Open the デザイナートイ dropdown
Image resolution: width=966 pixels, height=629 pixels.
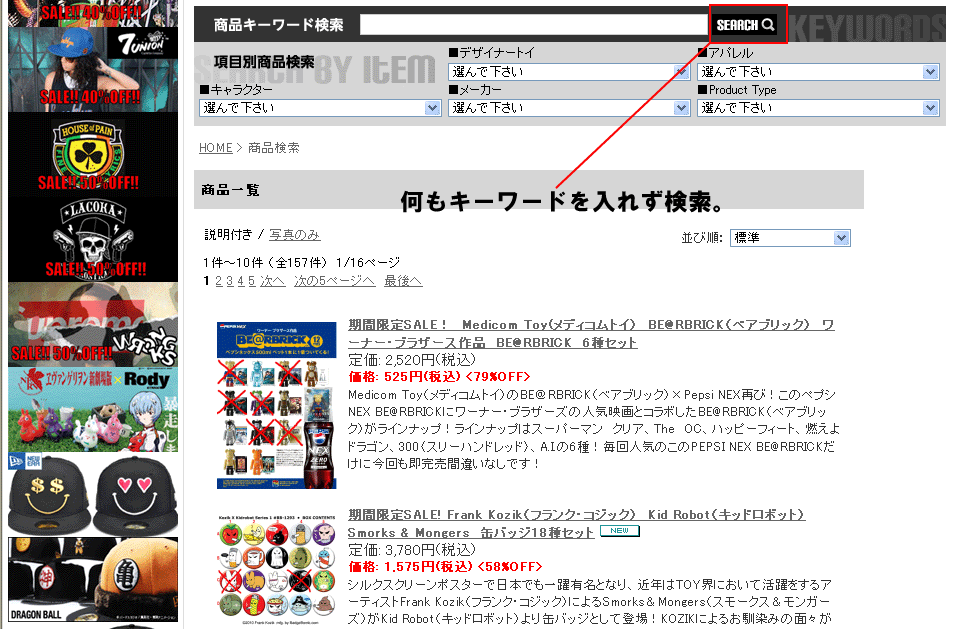(x=569, y=72)
